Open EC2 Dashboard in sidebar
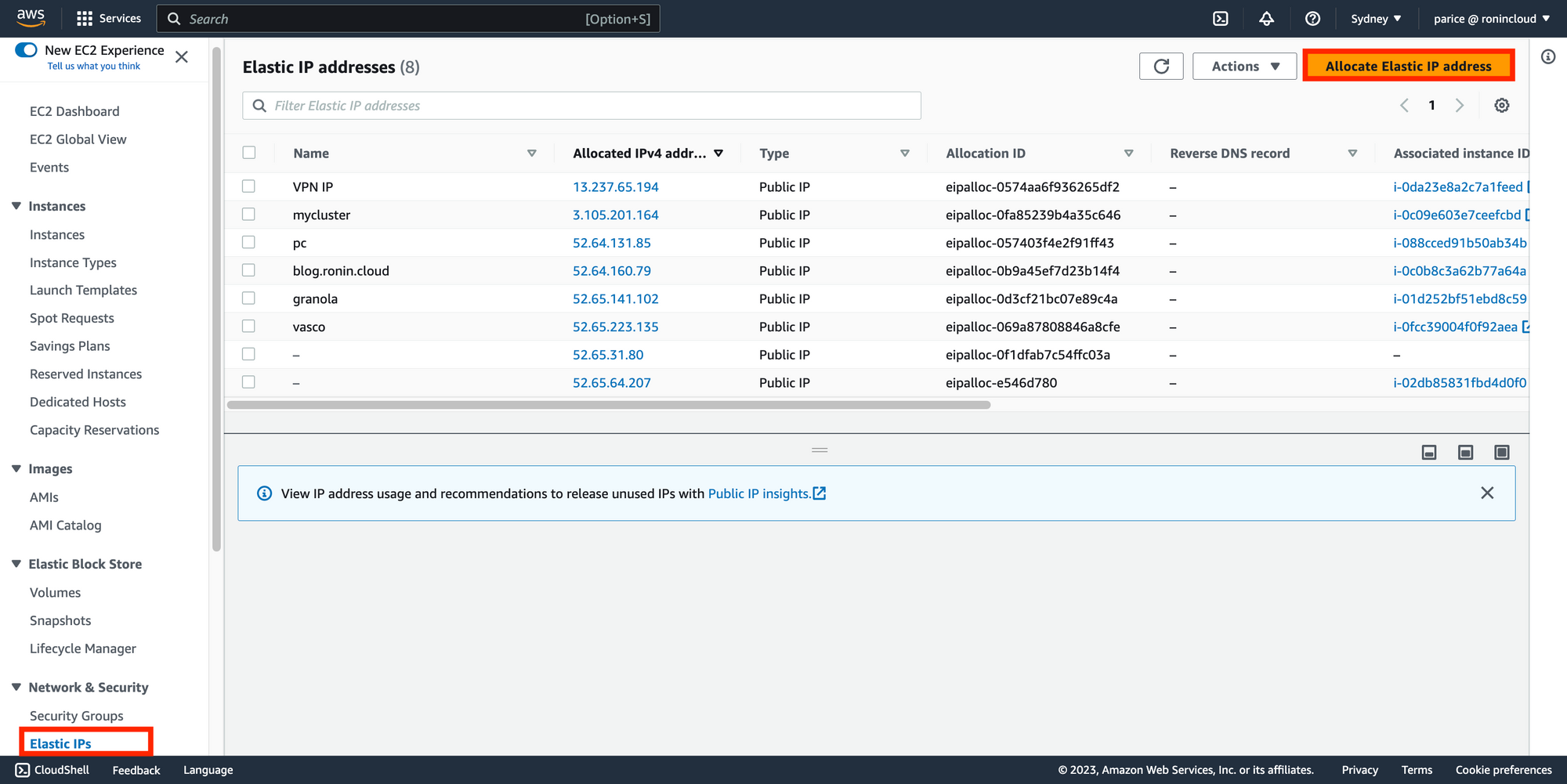1567x784 pixels. point(74,111)
